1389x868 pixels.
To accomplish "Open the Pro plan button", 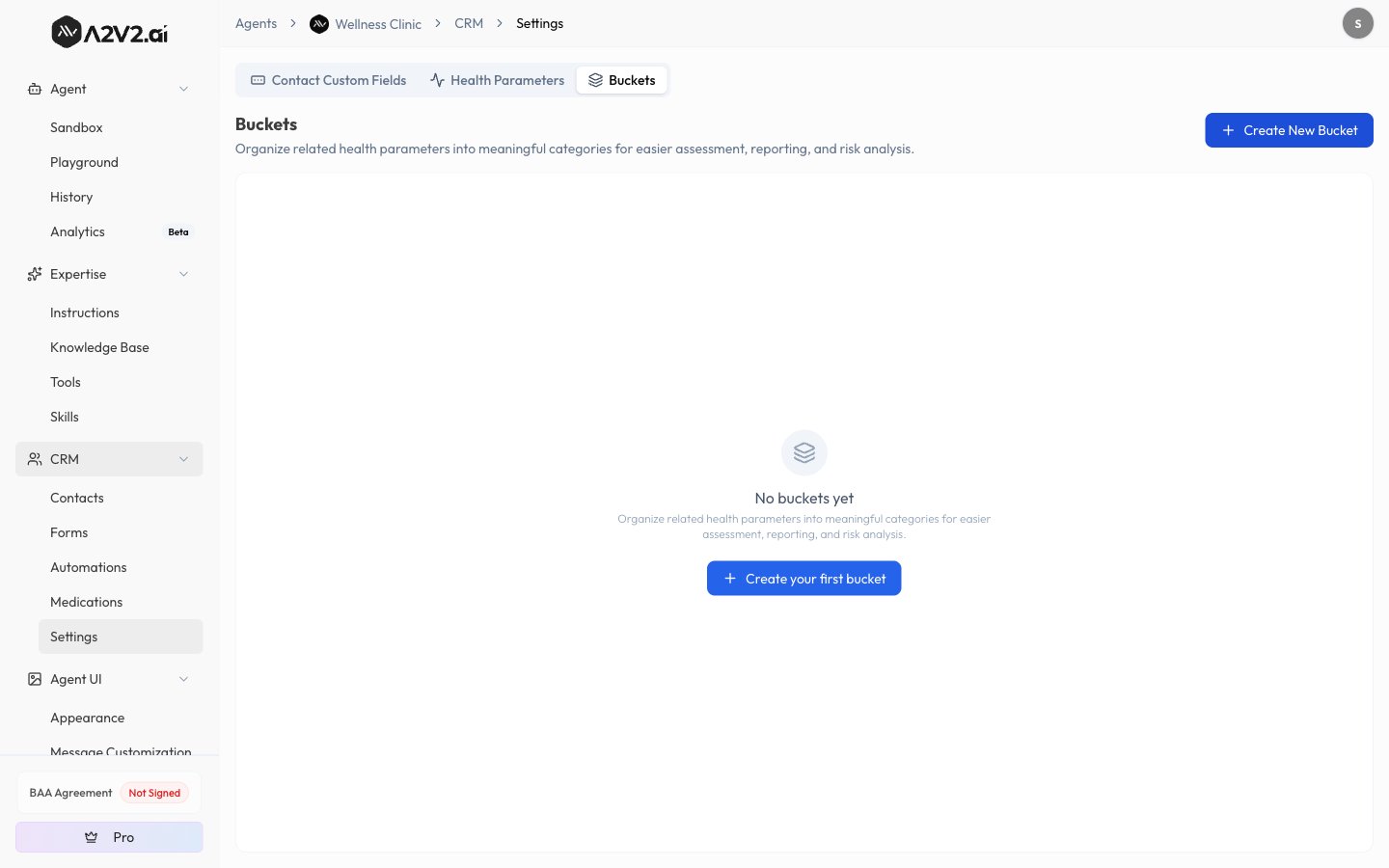I will tap(109, 837).
